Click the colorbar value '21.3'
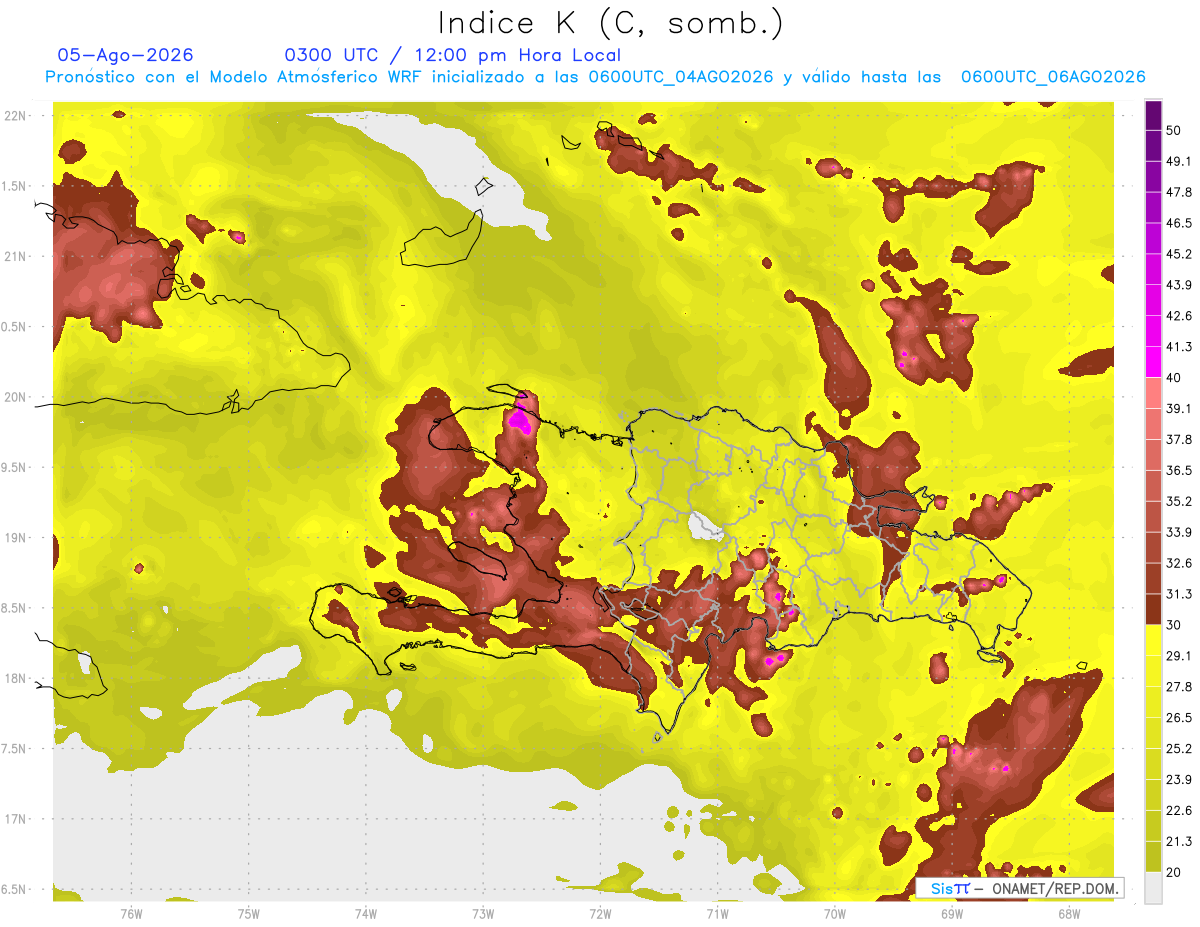Viewport: 1200px width, 927px height. point(1178,842)
